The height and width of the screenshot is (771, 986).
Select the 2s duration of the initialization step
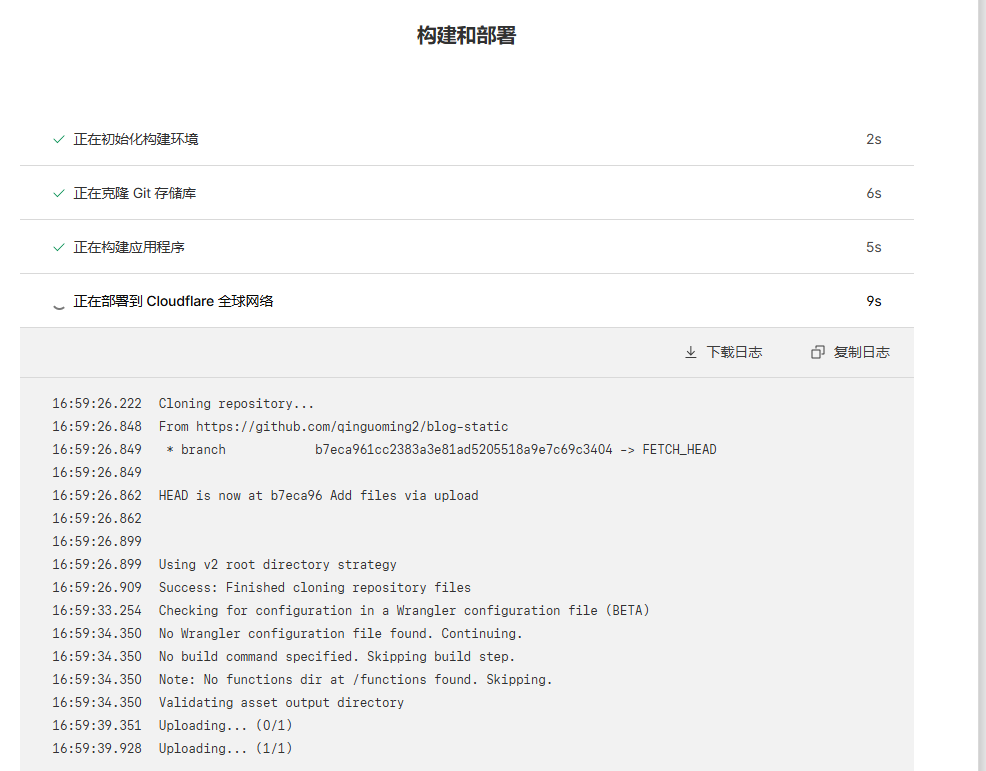[873, 139]
